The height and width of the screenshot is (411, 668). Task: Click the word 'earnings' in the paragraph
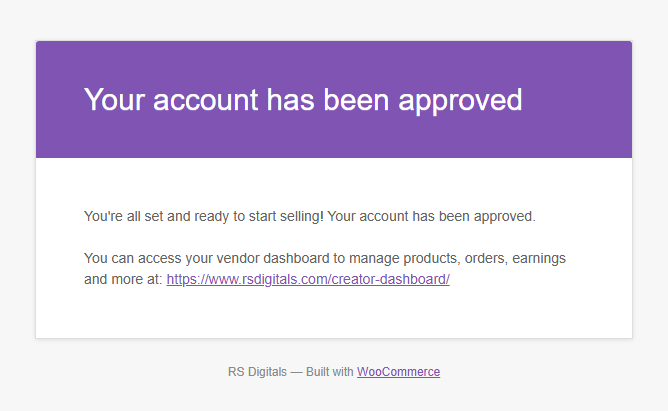click(539, 259)
